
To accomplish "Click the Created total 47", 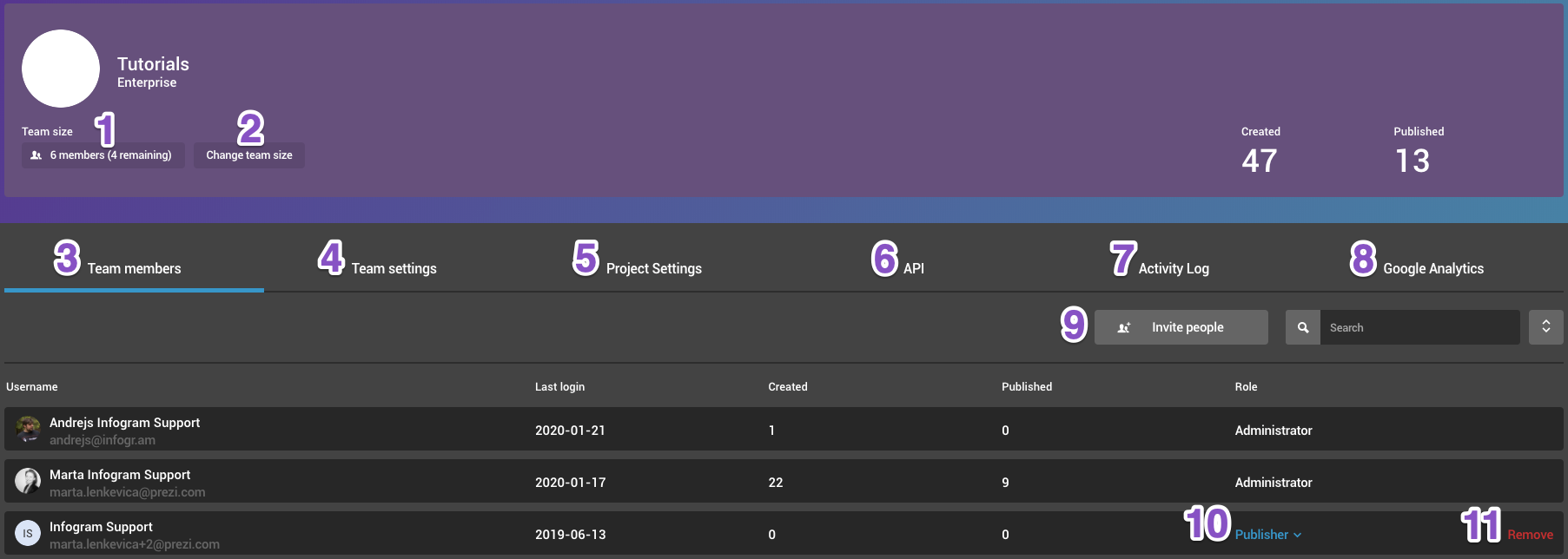I will (x=1260, y=161).
